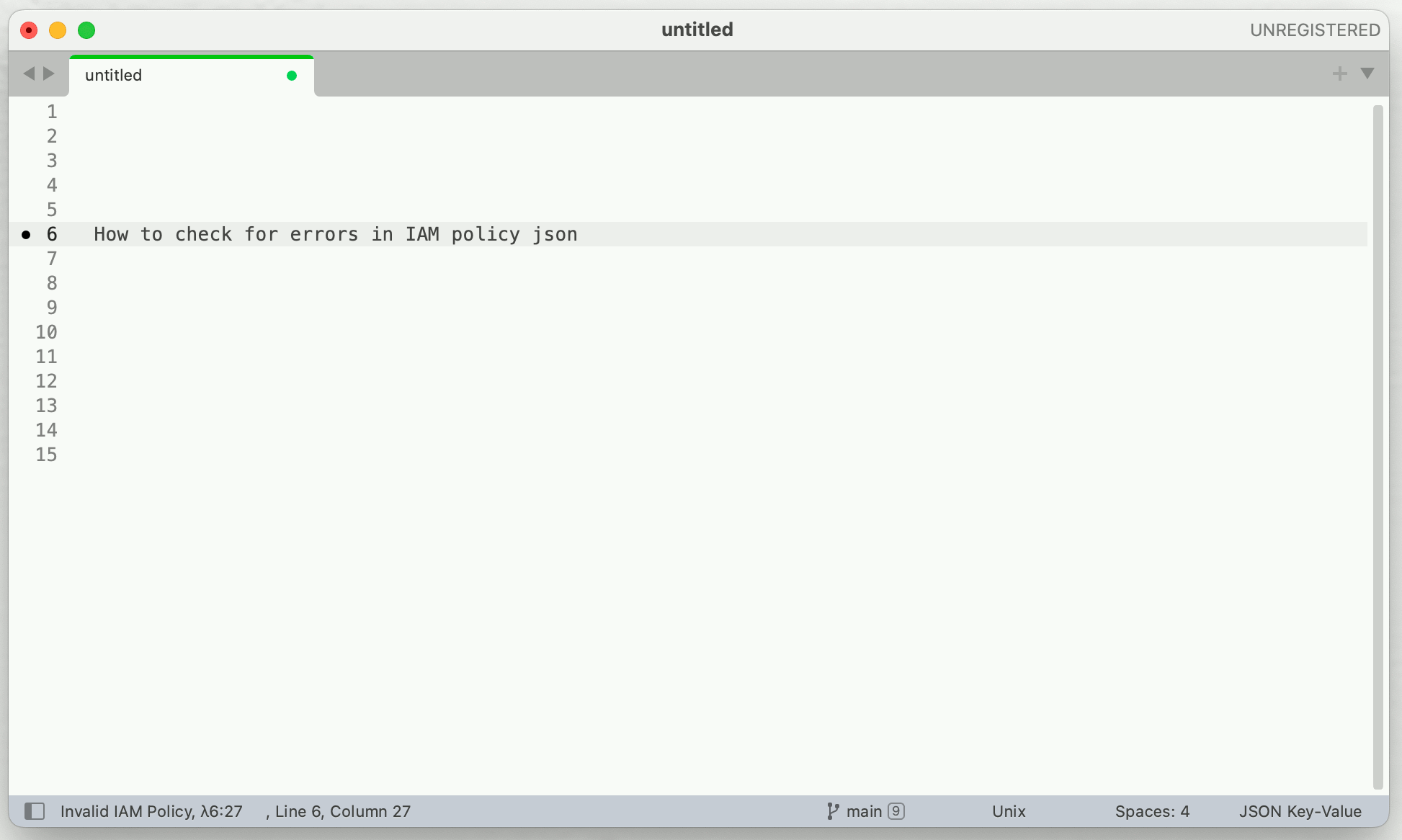
Task: Click the 'JSON Key-Value' syntax label
Action: pyautogui.click(x=1295, y=812)
